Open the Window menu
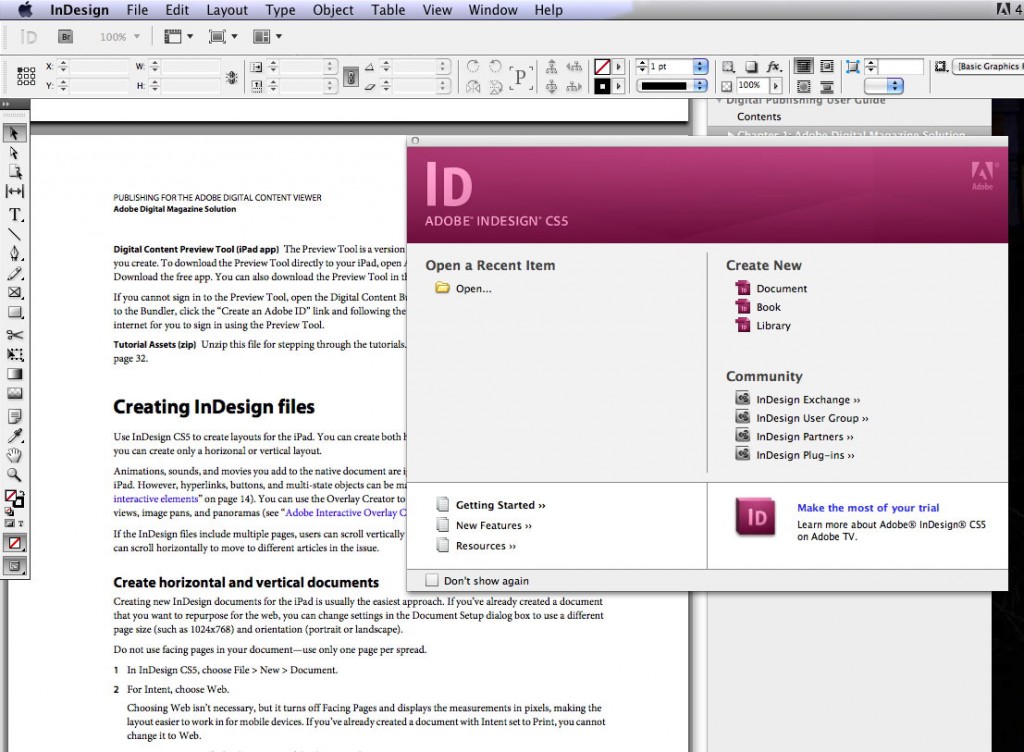1024x752 pixels. click(x=492, y=10)
